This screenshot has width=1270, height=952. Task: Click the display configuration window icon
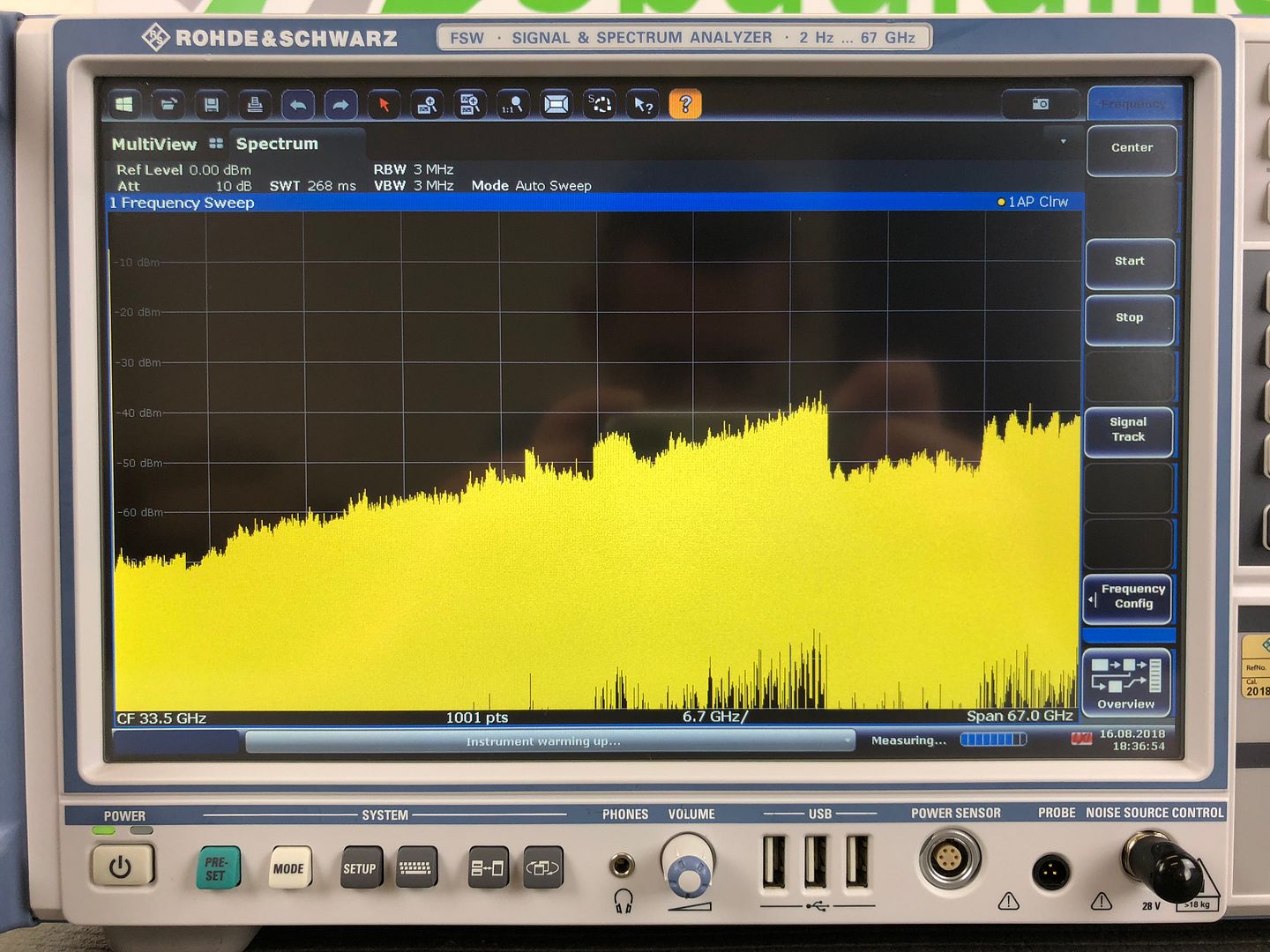(557, 105)
